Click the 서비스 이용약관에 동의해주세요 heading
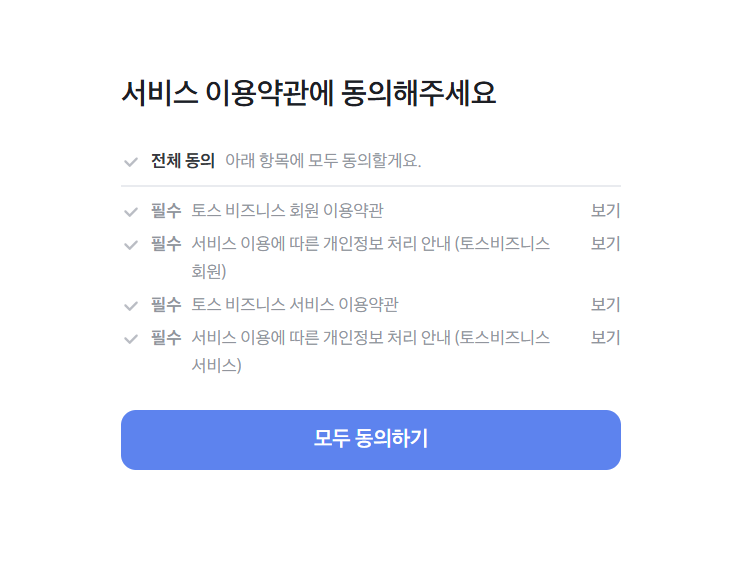The height and width of the screenshot is (572, 750). 309,93
